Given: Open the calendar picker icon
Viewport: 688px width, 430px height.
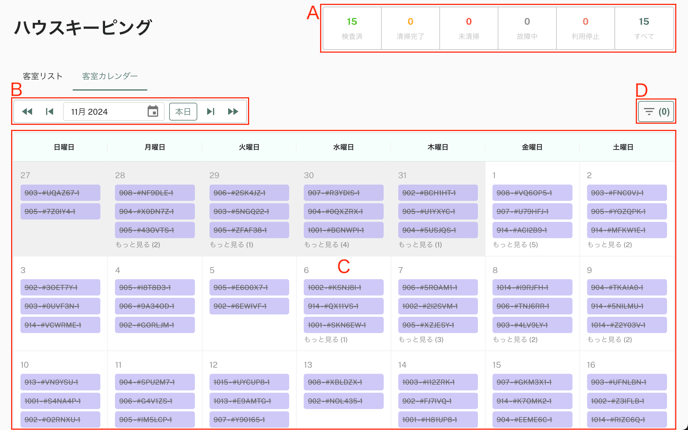Looking at the screenshot, I should (x=153, y=112).
